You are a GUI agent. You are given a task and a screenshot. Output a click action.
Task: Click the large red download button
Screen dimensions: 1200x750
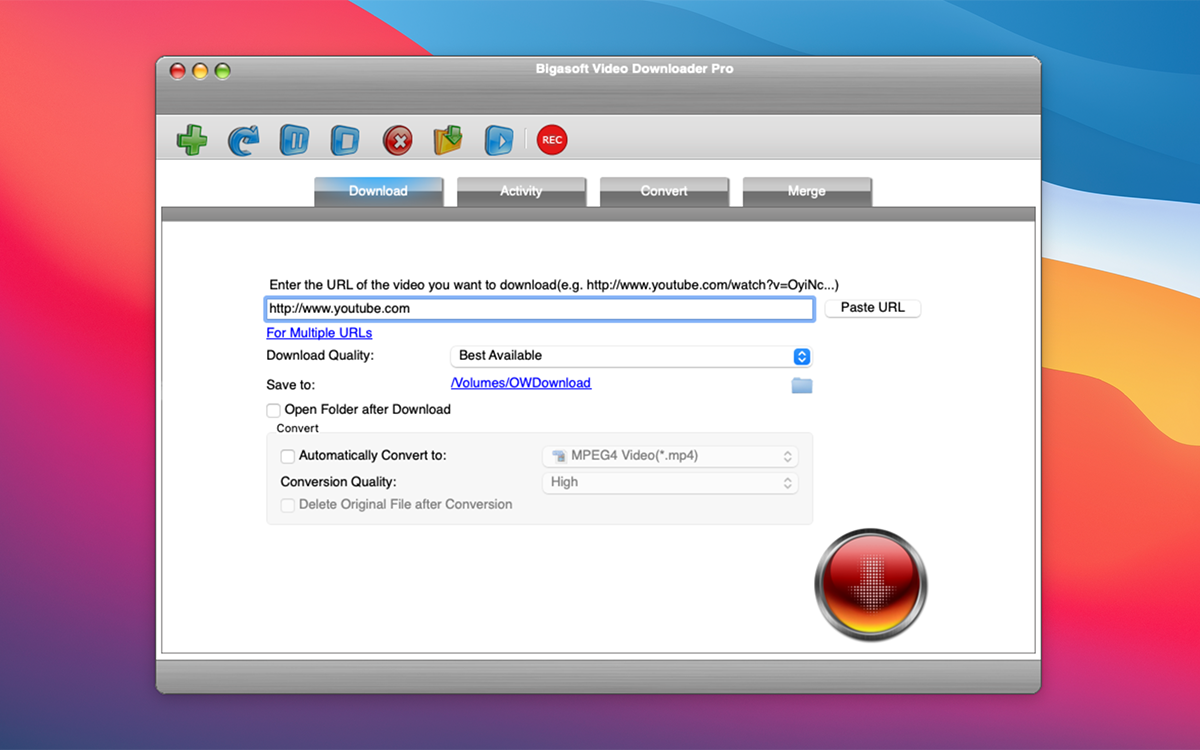coord(871,585)
